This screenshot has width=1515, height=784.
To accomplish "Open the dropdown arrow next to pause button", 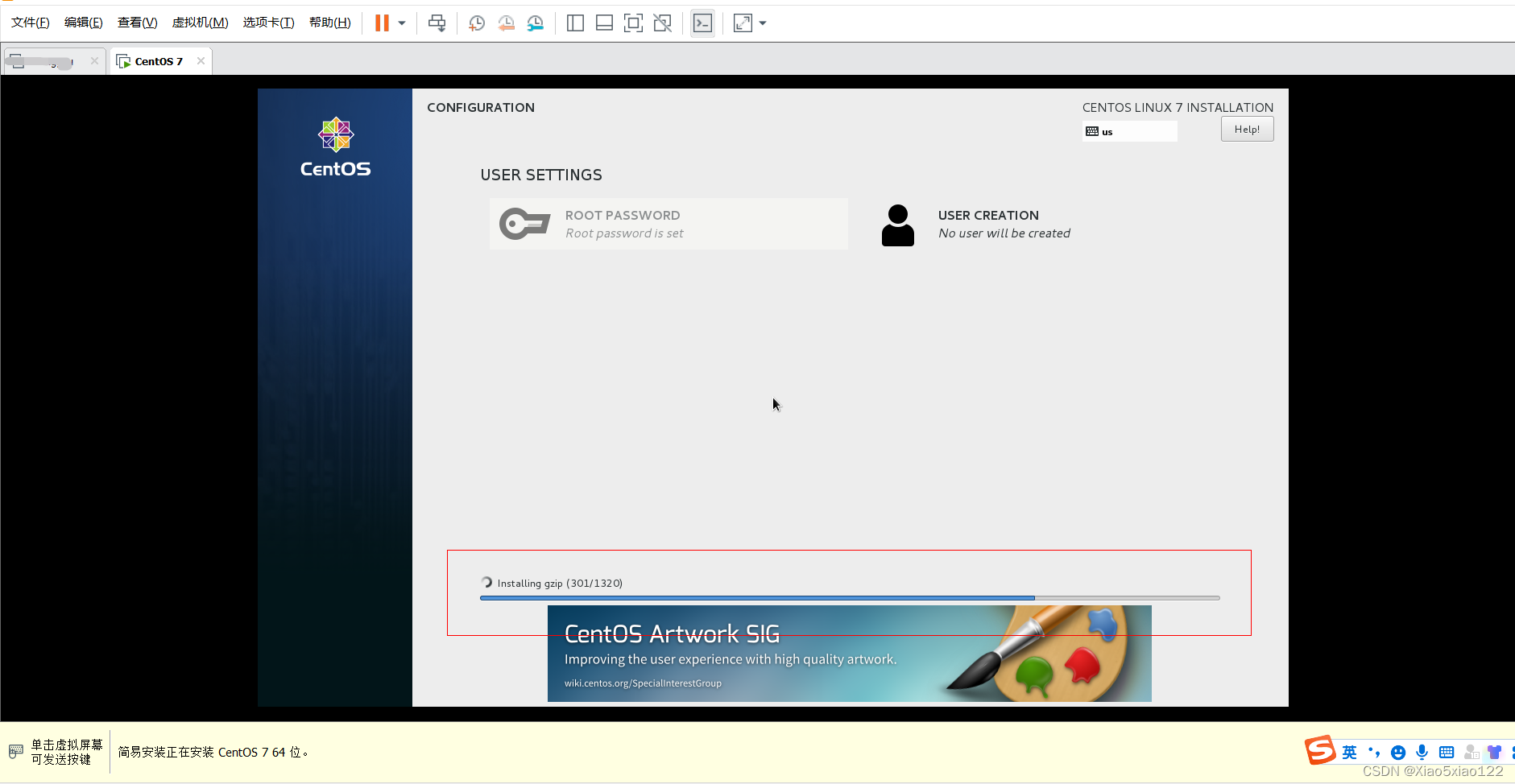I will pyautogui.click(x=402, y=23).
